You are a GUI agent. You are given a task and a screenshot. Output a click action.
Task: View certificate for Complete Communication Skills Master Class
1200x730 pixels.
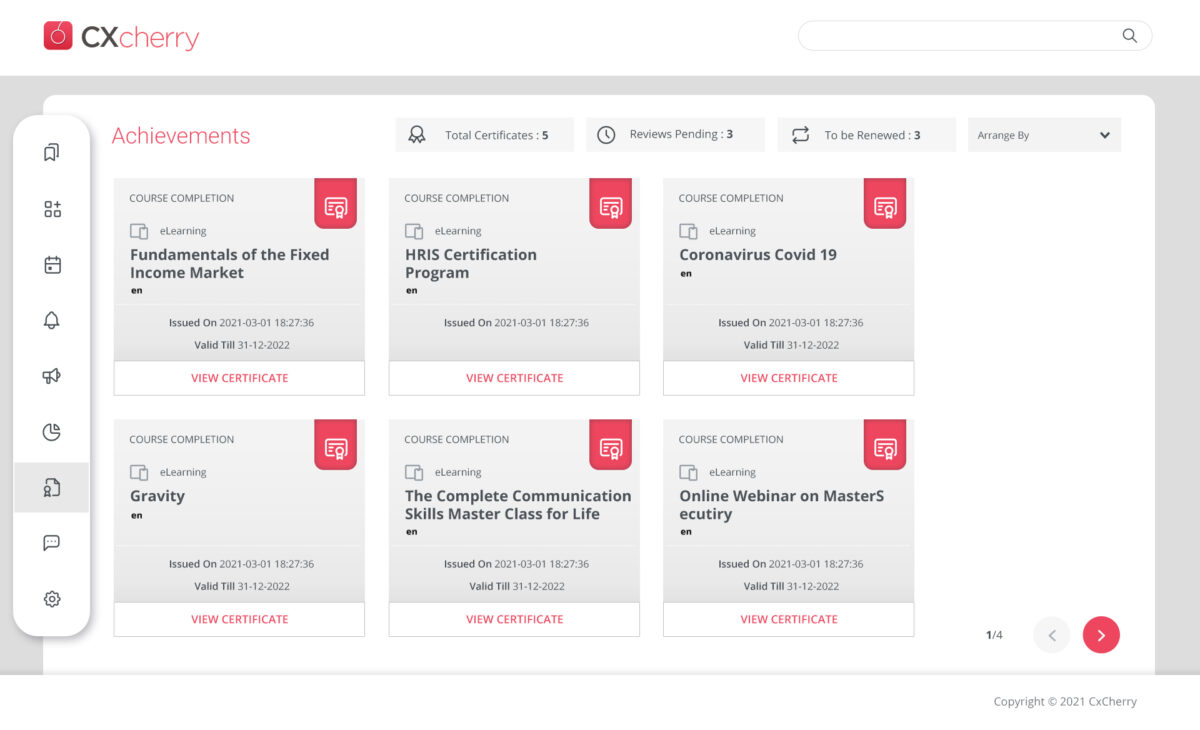click(514, 619)
